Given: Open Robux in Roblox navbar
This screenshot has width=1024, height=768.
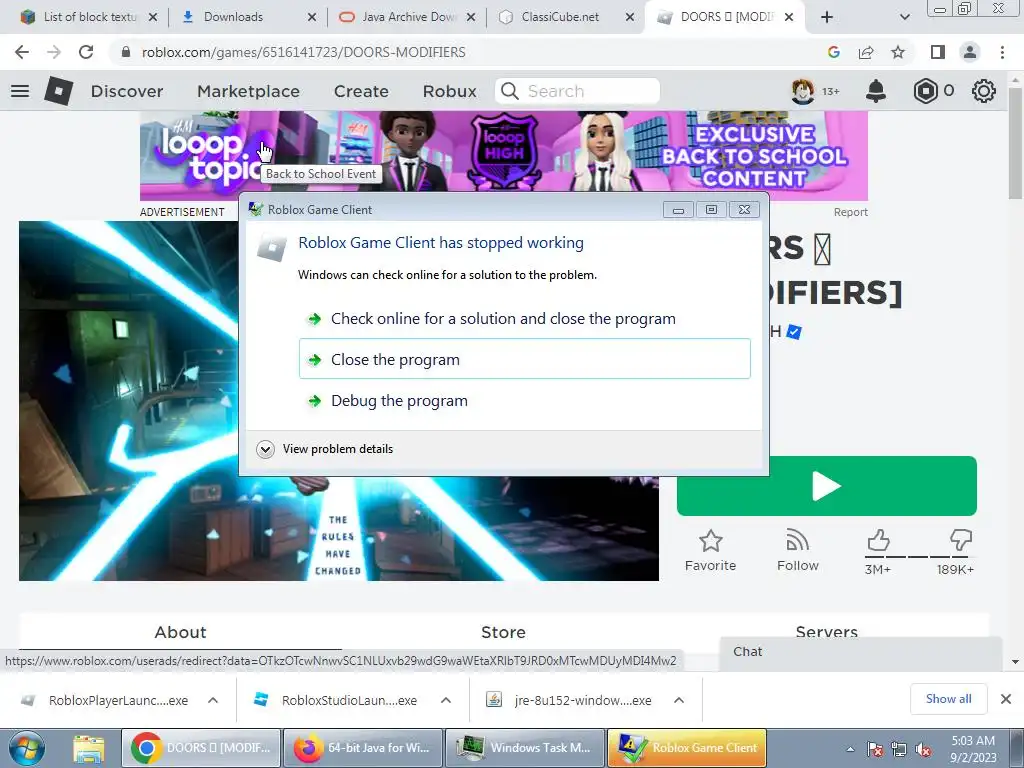Looking at the screenshot, I should point(449,91).
